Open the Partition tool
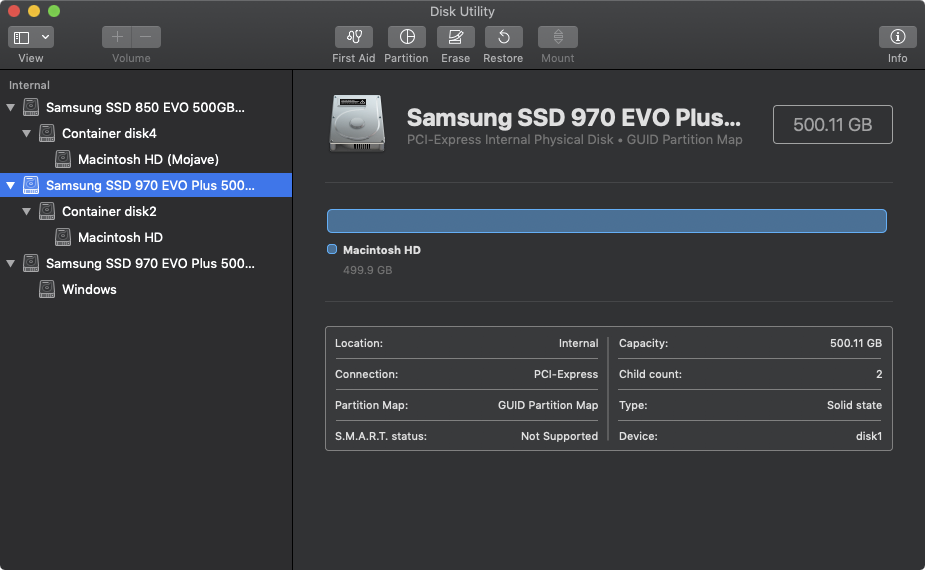 406,37
